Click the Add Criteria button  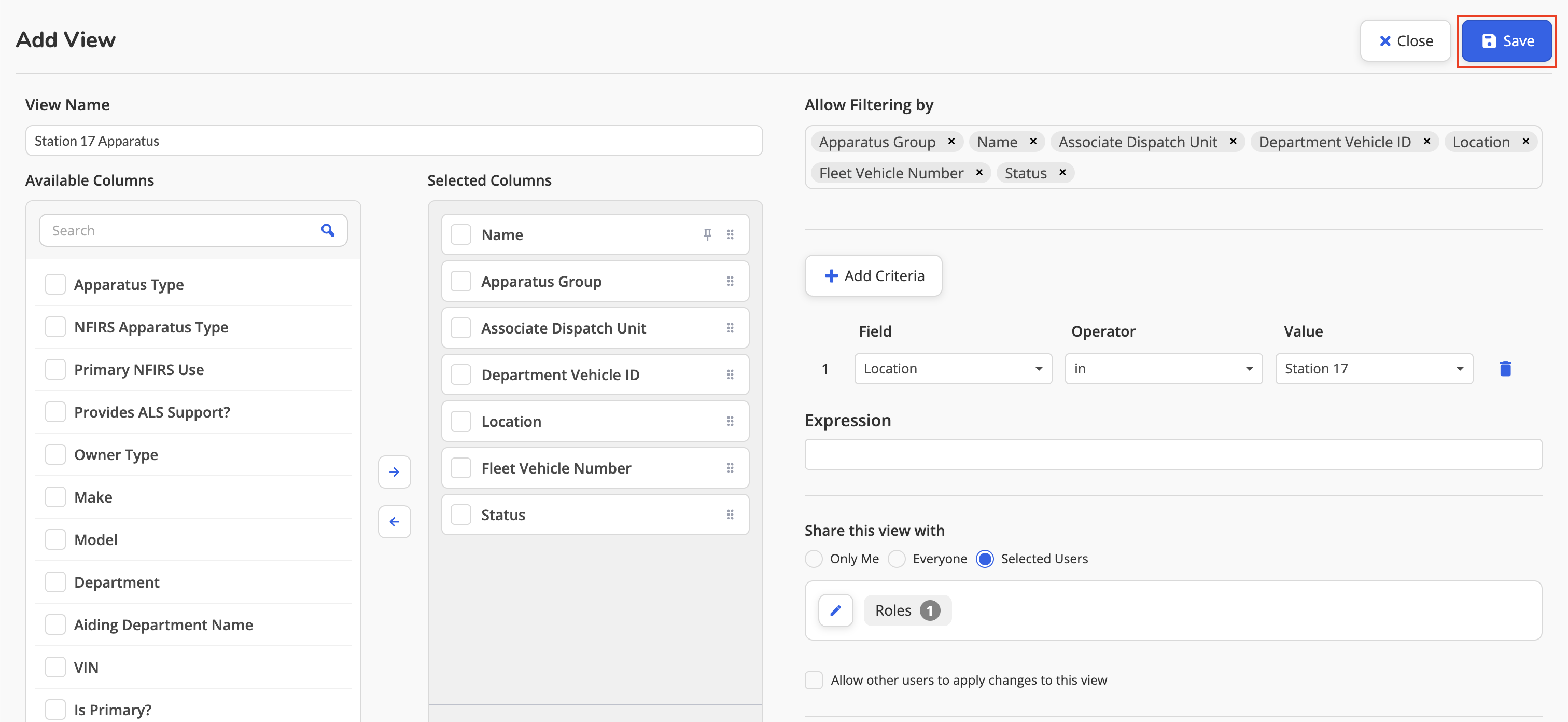[874, 276]
